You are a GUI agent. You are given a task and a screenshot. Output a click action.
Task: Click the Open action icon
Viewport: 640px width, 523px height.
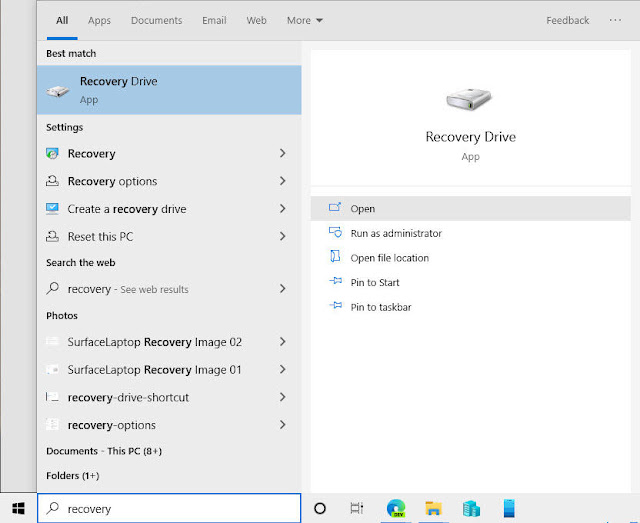[335, 207]
